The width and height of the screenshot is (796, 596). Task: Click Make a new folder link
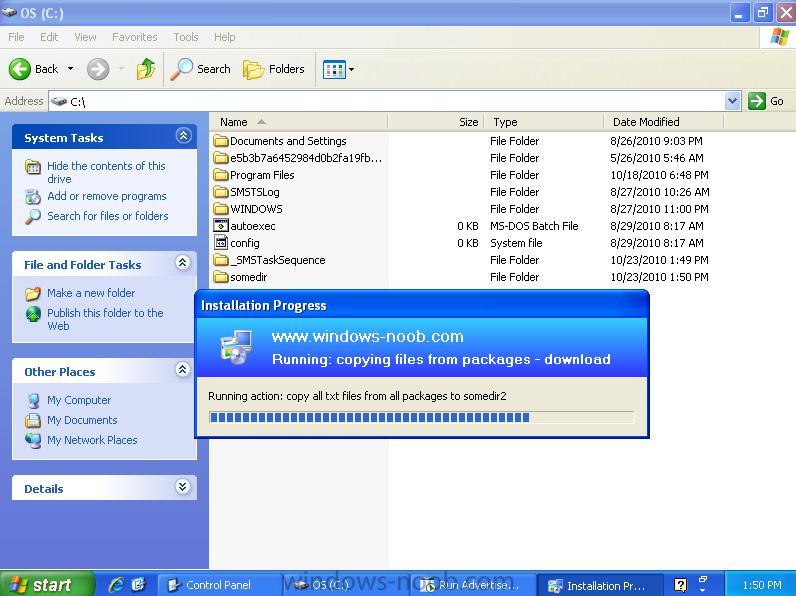91,293
